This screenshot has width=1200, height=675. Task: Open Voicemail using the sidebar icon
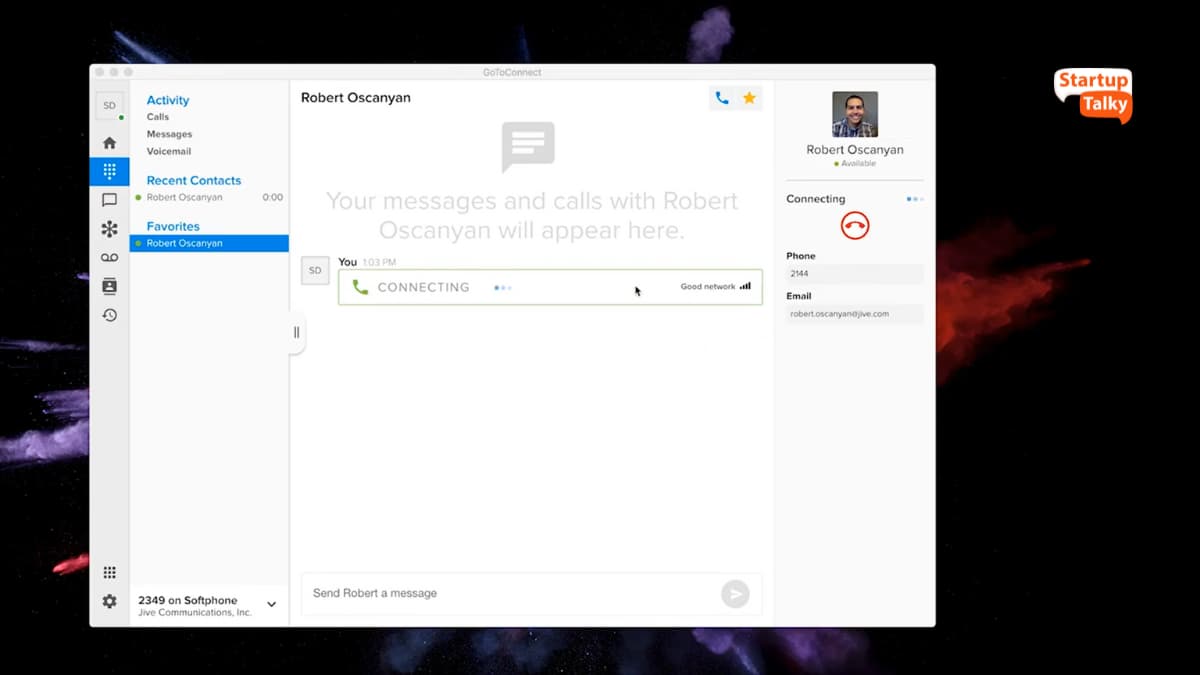click(x=109, y=257)
